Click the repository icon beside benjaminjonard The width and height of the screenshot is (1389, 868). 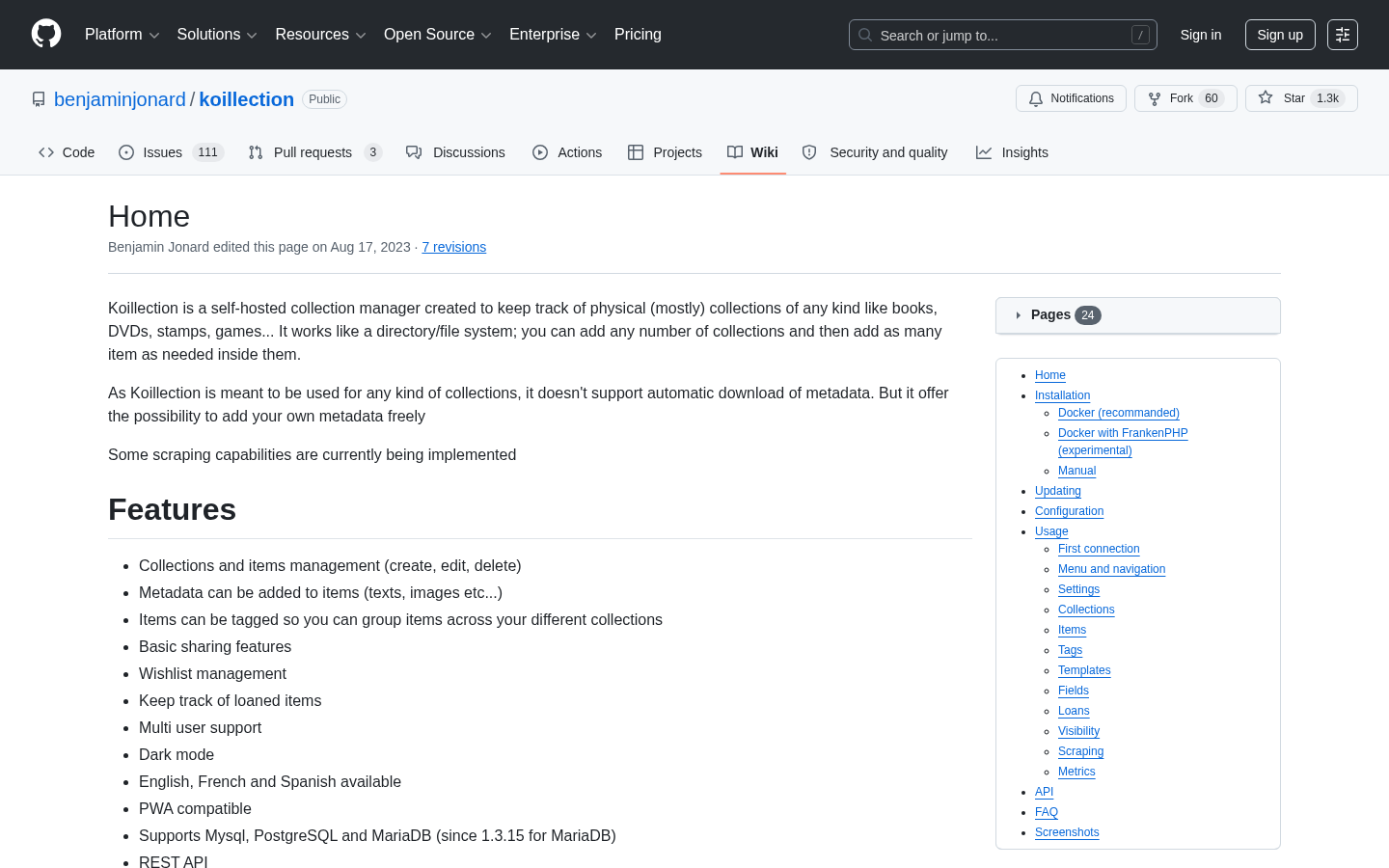point(39,99)
